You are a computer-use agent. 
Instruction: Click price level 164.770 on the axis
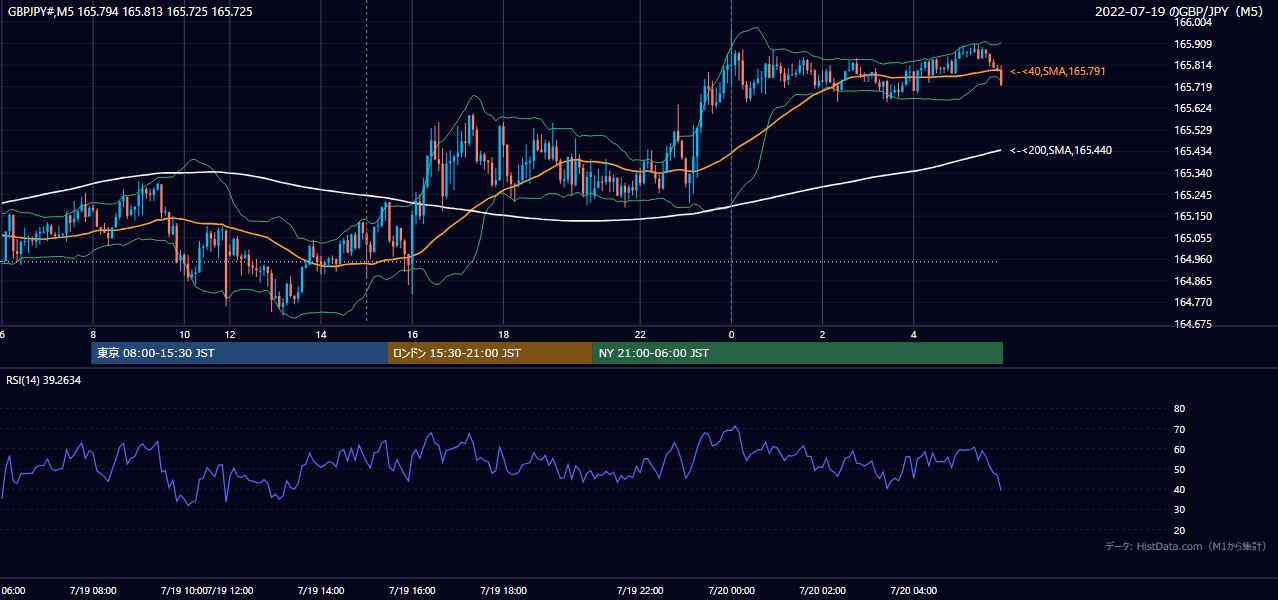click(1194, 302)
